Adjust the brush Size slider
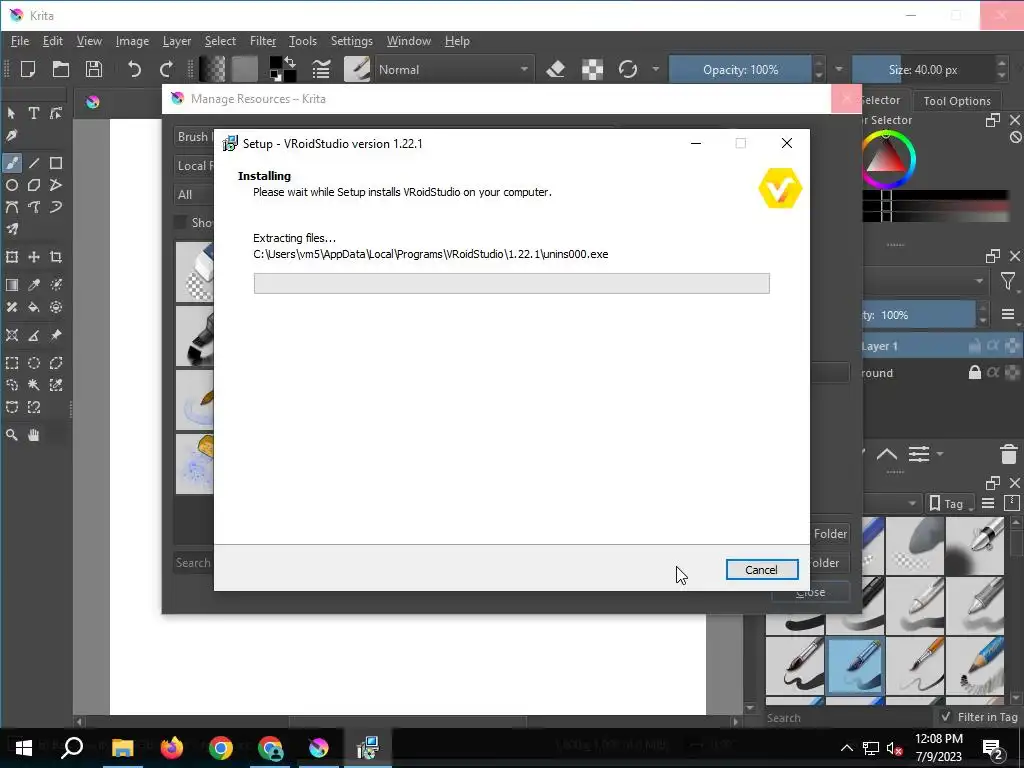The height and width of the screenshot is (768, 1024). tap(923, 70)
